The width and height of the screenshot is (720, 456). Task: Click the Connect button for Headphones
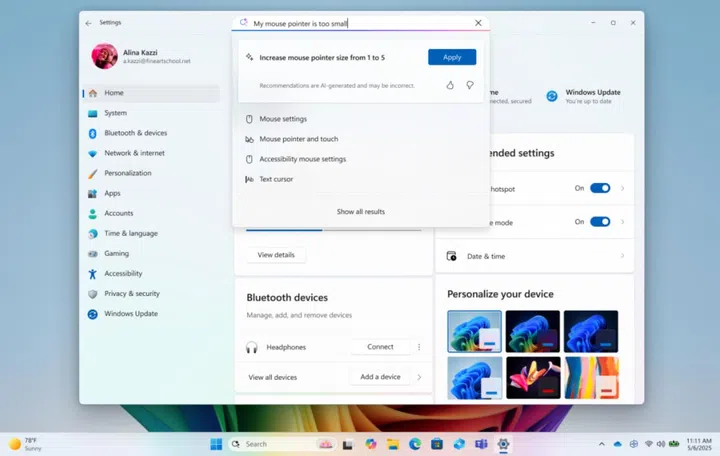(x=380, y=347)
